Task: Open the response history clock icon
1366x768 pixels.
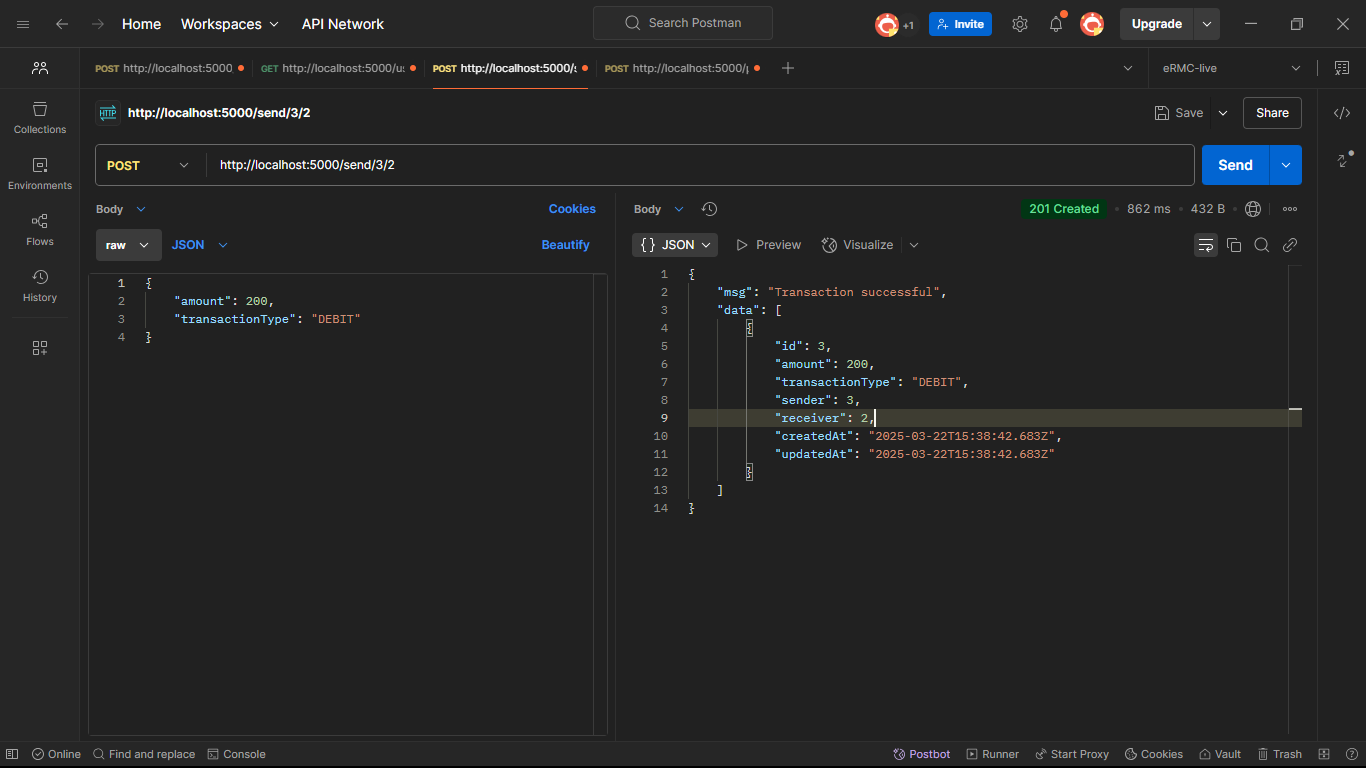Action: tap(709, 209)
